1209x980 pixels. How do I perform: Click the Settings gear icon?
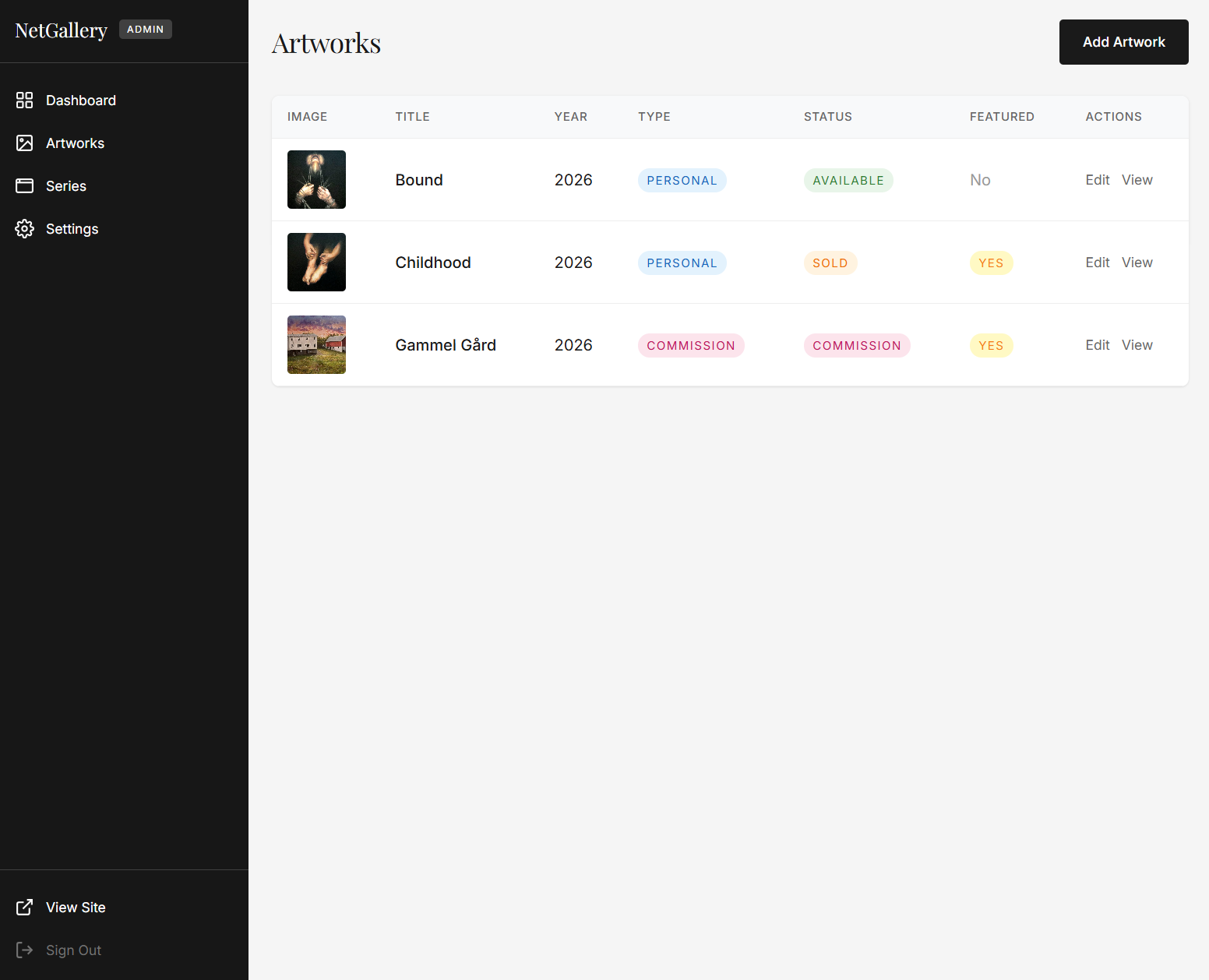pyautogui.click(x=24, y=228)
